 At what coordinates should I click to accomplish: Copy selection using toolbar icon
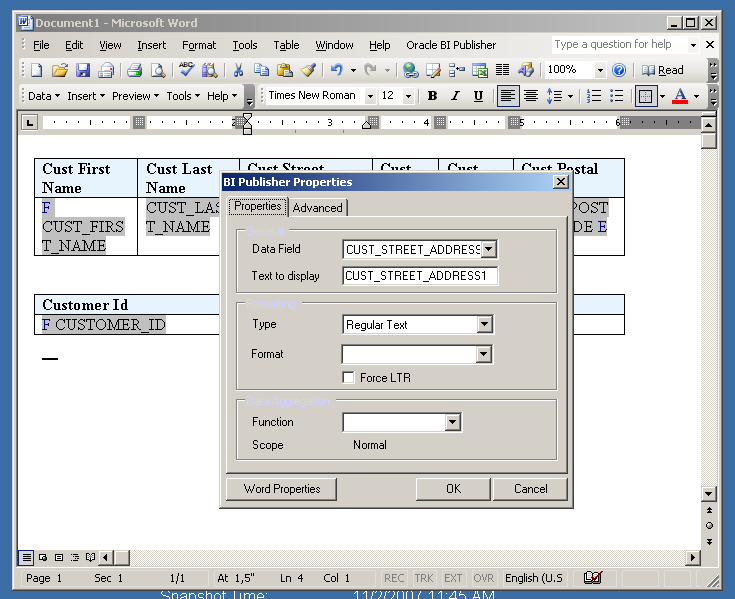coord(261,70)
